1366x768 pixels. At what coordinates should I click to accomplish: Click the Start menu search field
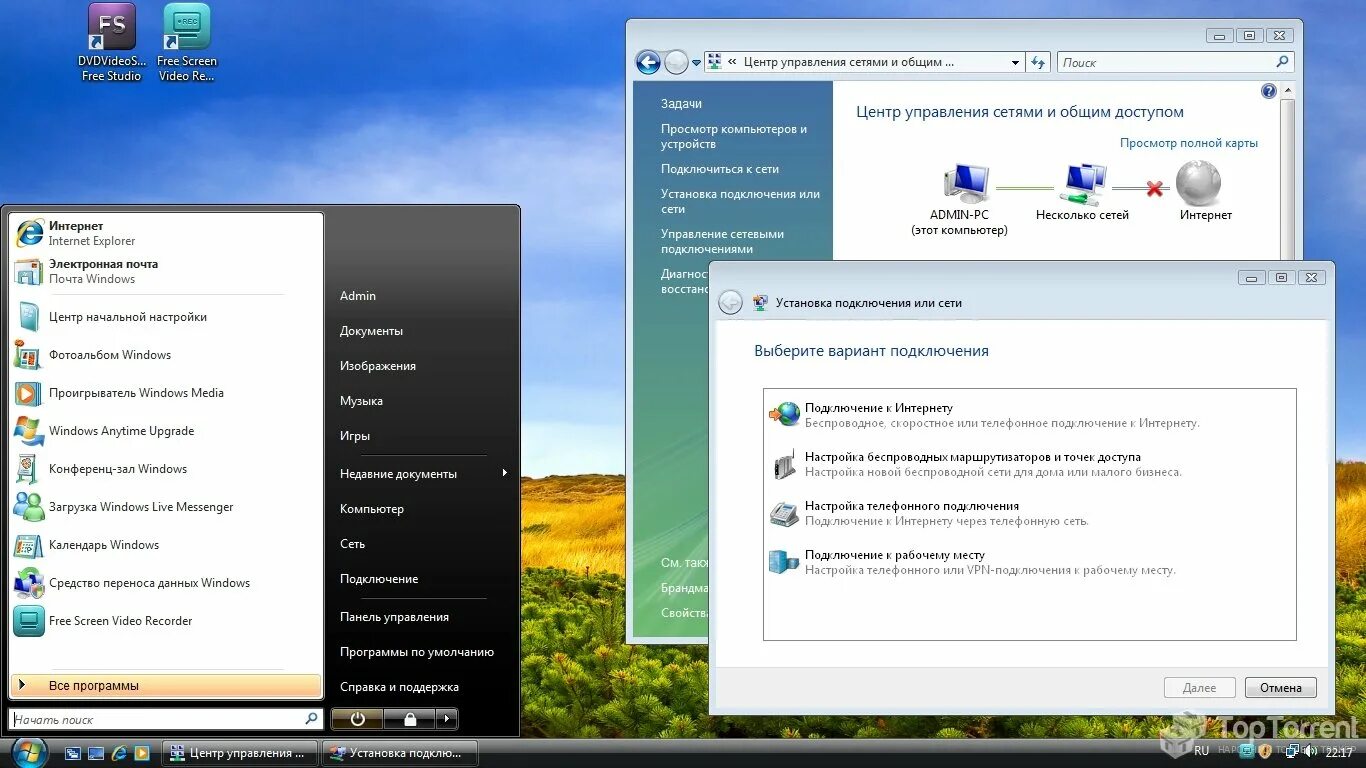pyautogui.click(x=166, y=719)
